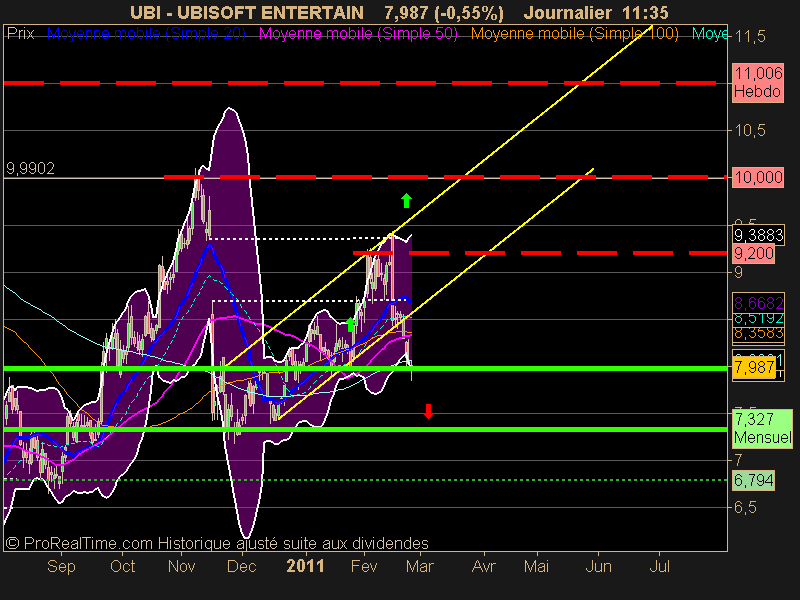Click the Mar month label

[420, 566]
